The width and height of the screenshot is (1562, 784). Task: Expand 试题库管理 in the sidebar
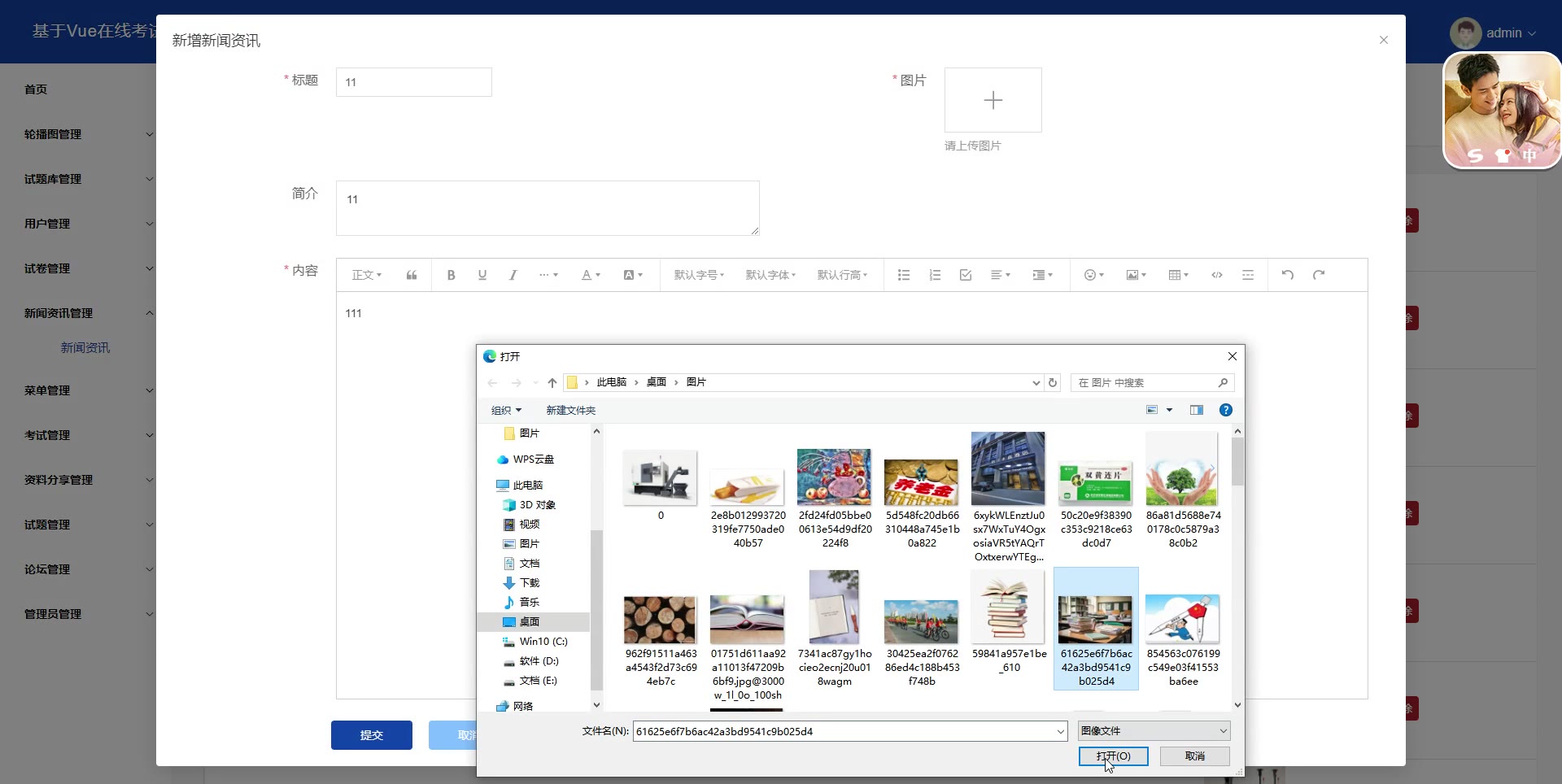[x=88, y=179]
